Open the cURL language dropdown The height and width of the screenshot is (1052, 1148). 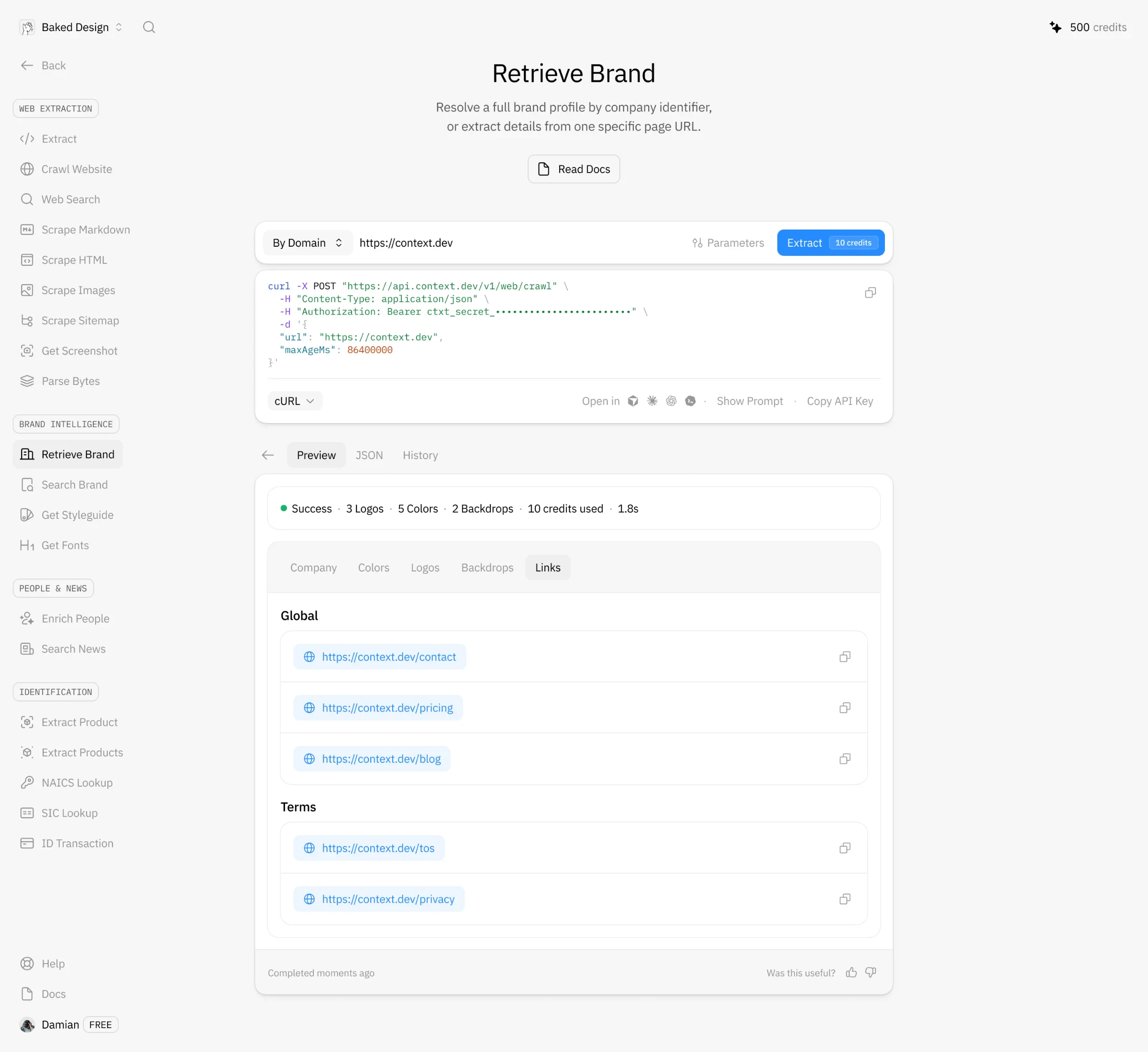tap(294, 401)
